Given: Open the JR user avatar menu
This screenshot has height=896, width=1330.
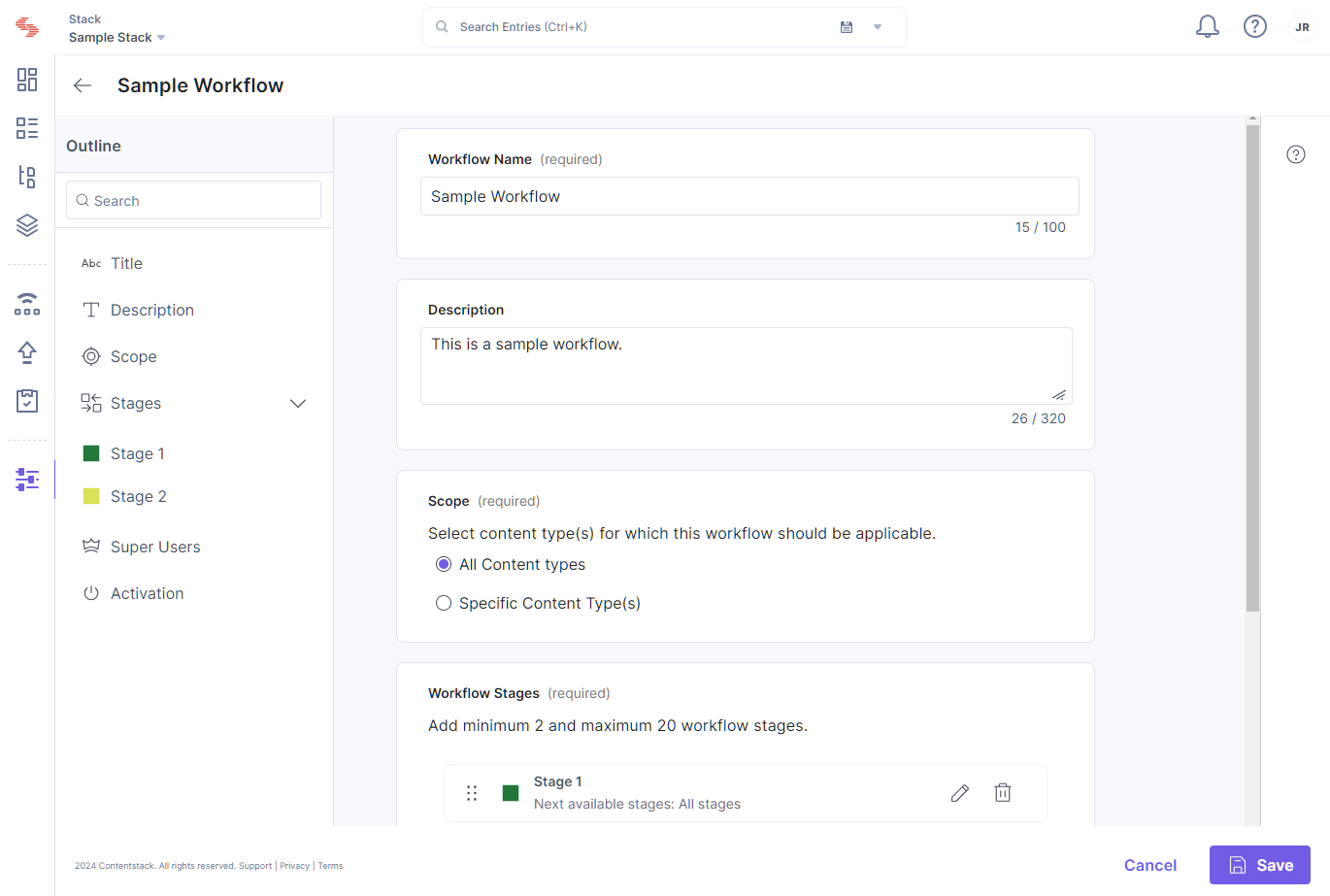Looking at the screenshot, I should (x=1303, y=27).
